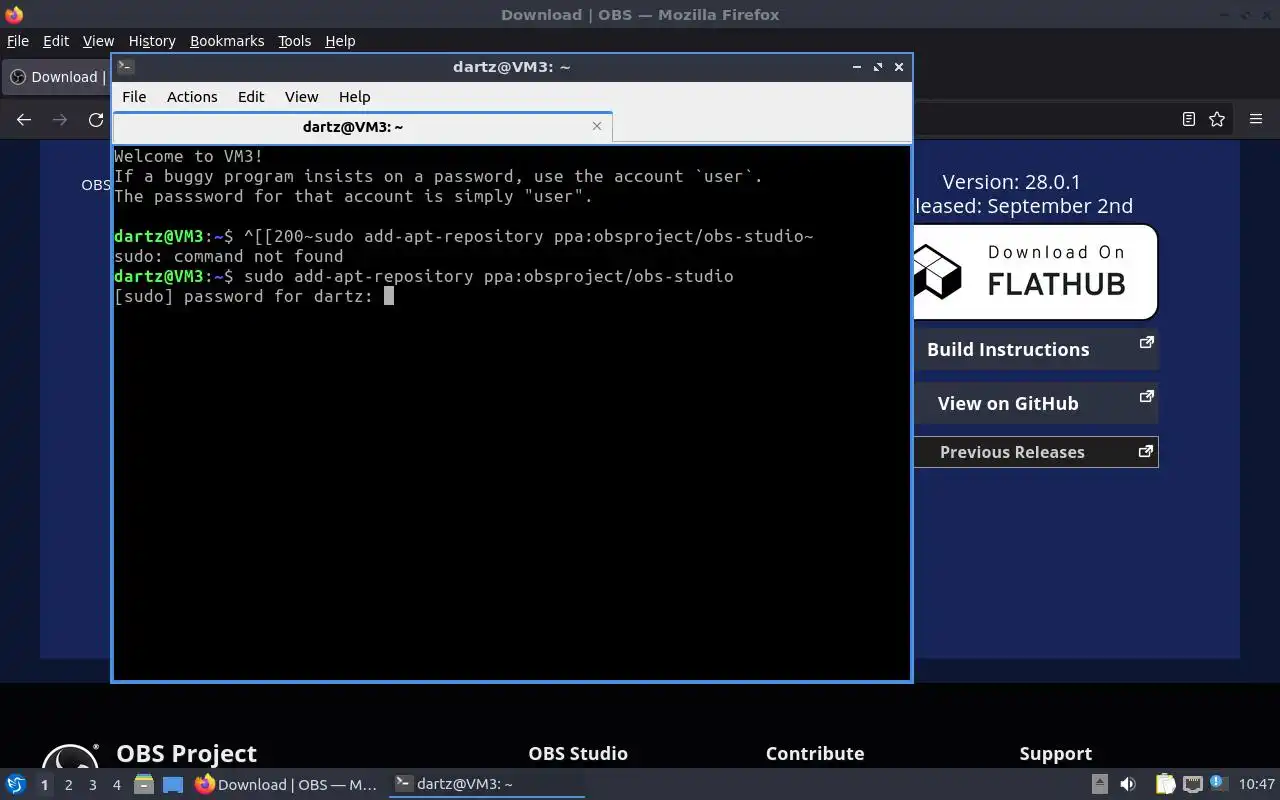The height and width of the screenshot is (800, 1280).
Task: Open Firefox's File menu
Action: tap(18, 41)
